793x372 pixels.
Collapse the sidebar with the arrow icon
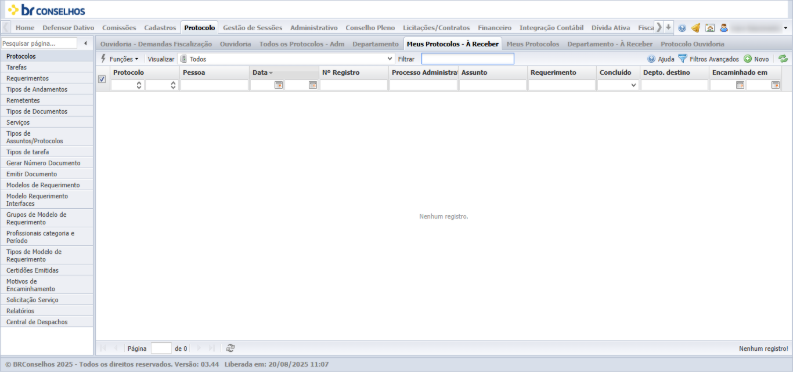click(x=85, y=43)
